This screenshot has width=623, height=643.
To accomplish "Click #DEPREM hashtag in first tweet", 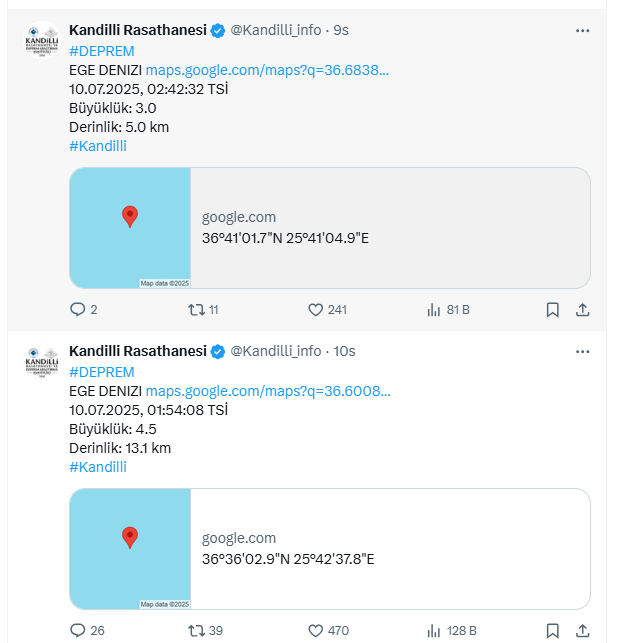I will [x=101, y=51].
